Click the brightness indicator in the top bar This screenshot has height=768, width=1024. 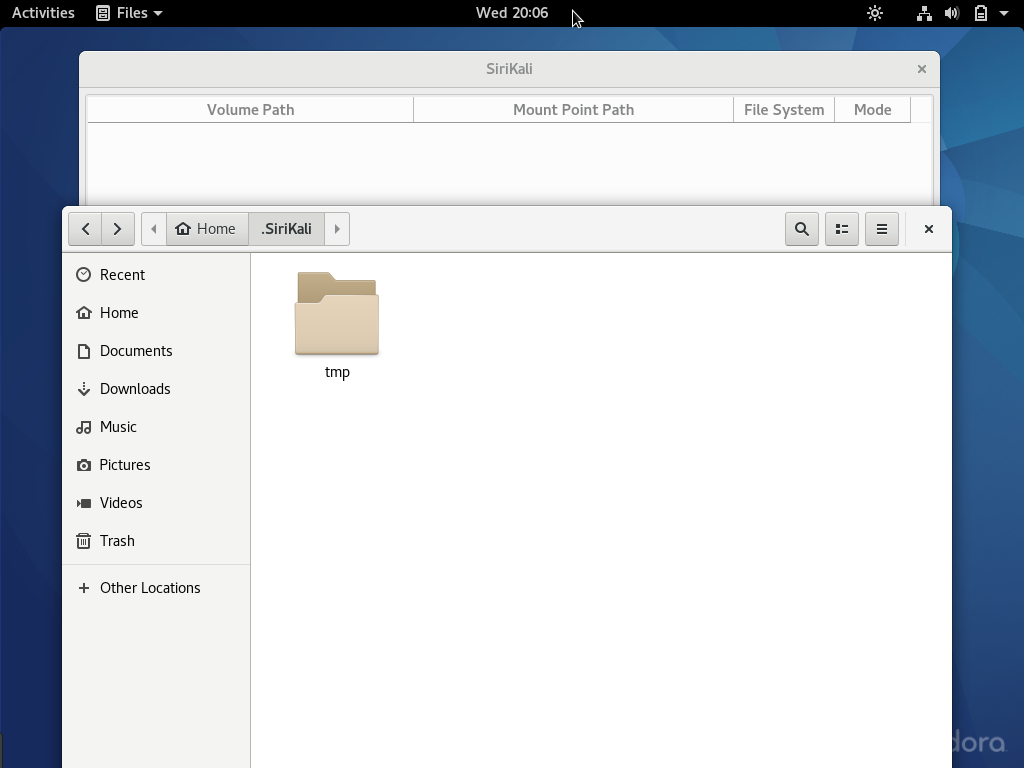pyautogui.click(x=875, y=13)
